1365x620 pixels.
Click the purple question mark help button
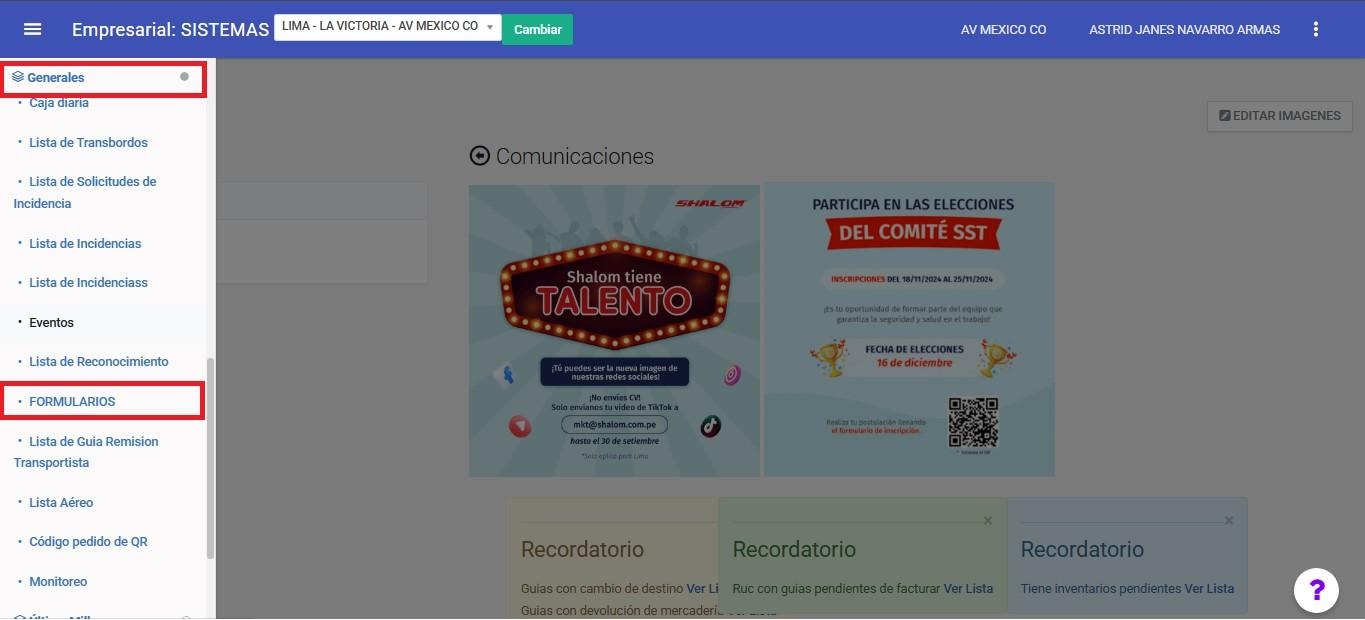1316,590
